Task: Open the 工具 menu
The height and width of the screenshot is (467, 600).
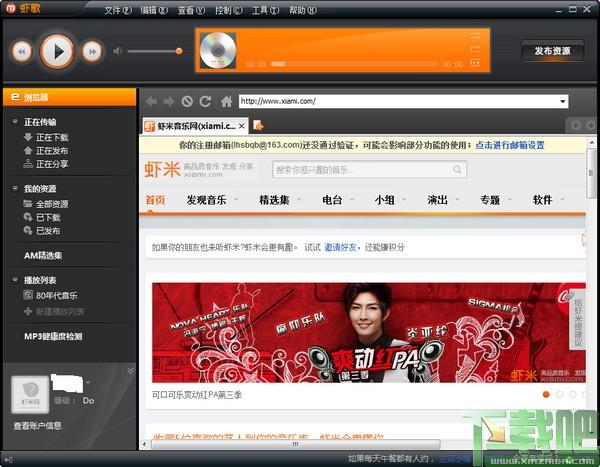Action: tap(265, 10)
